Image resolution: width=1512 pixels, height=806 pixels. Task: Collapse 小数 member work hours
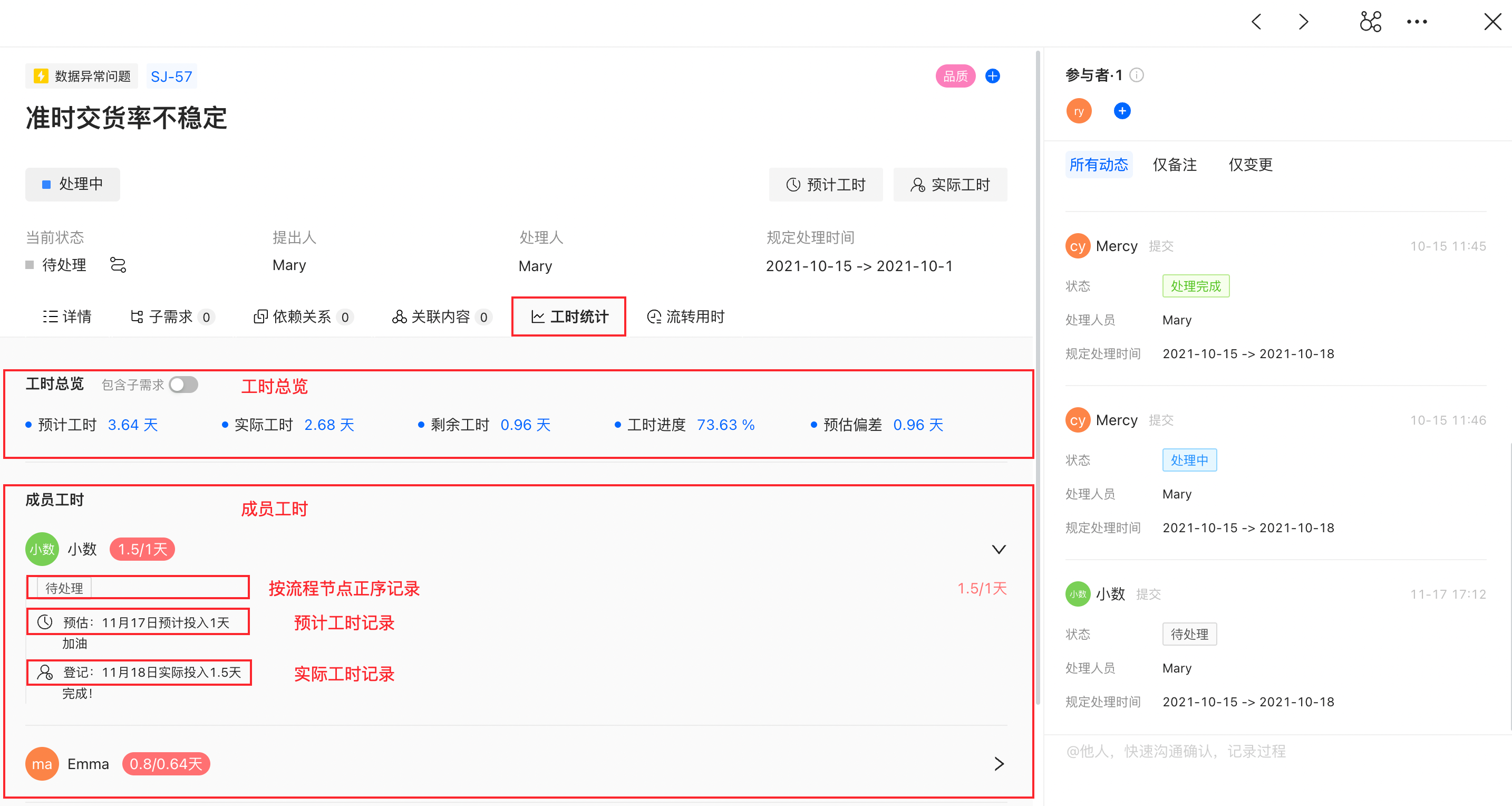click(x=999, y=549)
